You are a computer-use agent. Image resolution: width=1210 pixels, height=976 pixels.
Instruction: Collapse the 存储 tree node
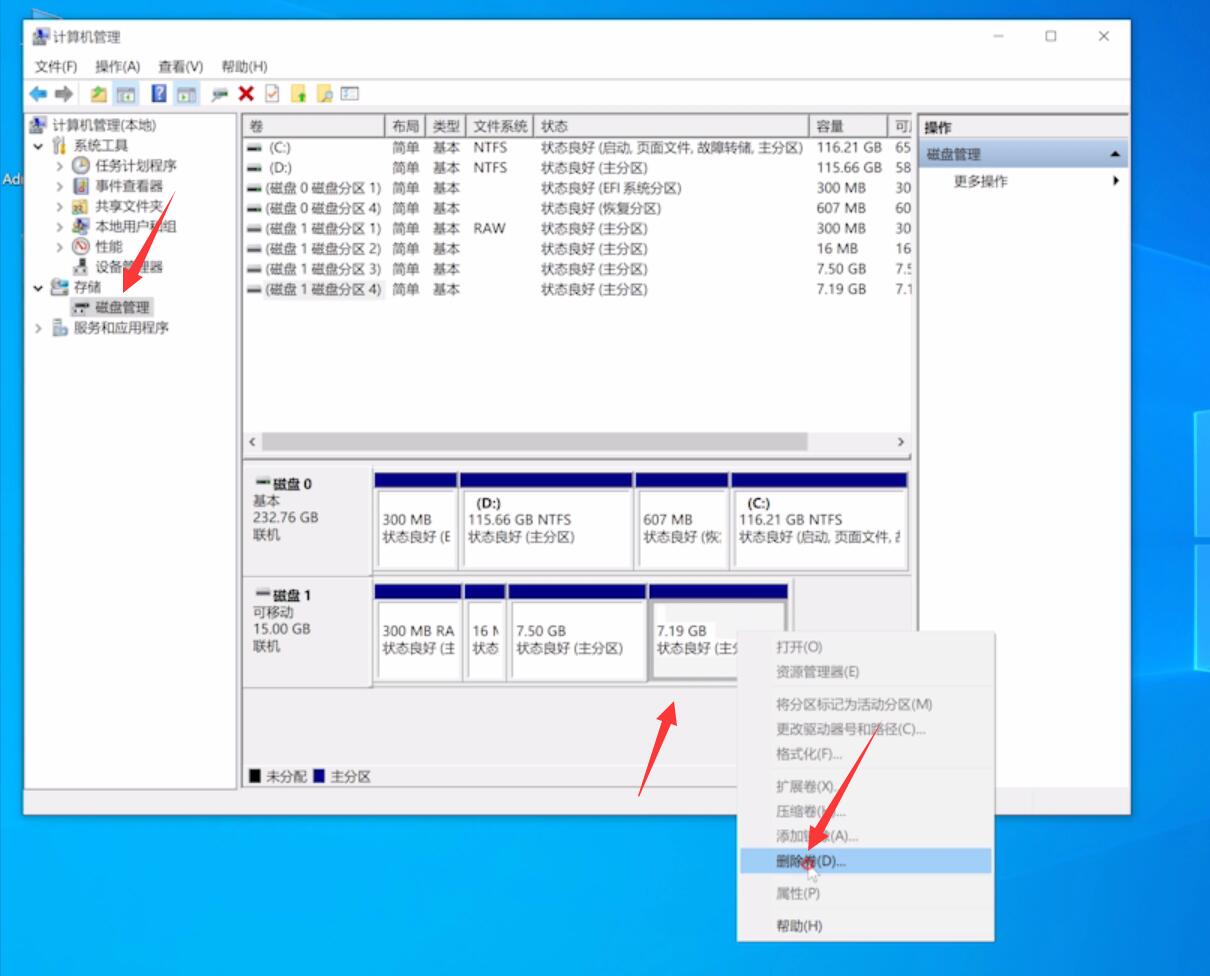tap(39, 288)
